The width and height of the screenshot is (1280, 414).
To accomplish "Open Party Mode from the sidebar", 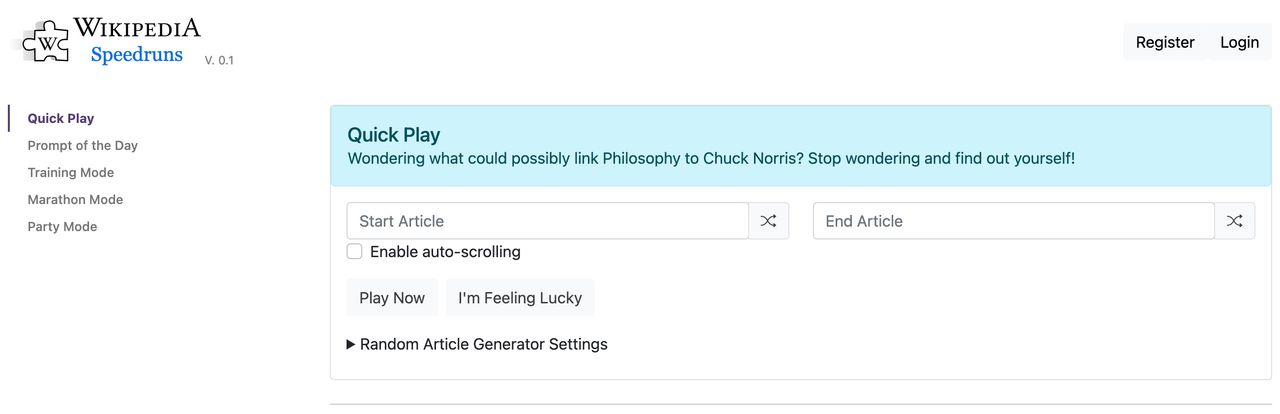I will pos(62,227).
